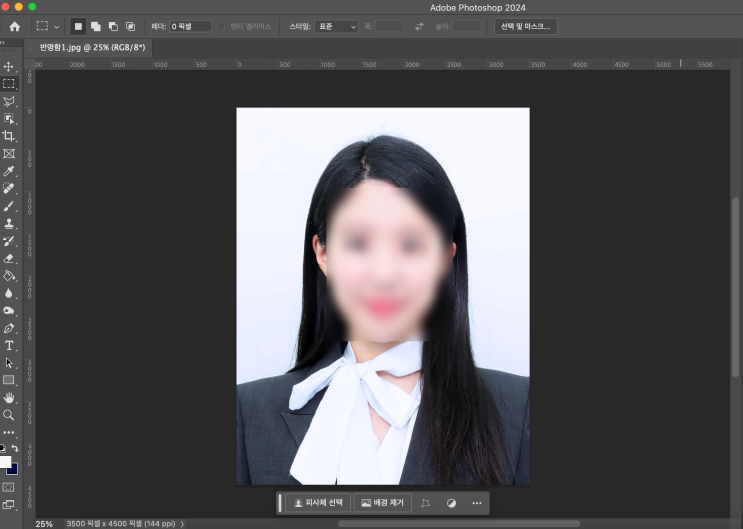Expand the status bar info arrow
Screen dimensions: 743x529
tap(182, 524)
